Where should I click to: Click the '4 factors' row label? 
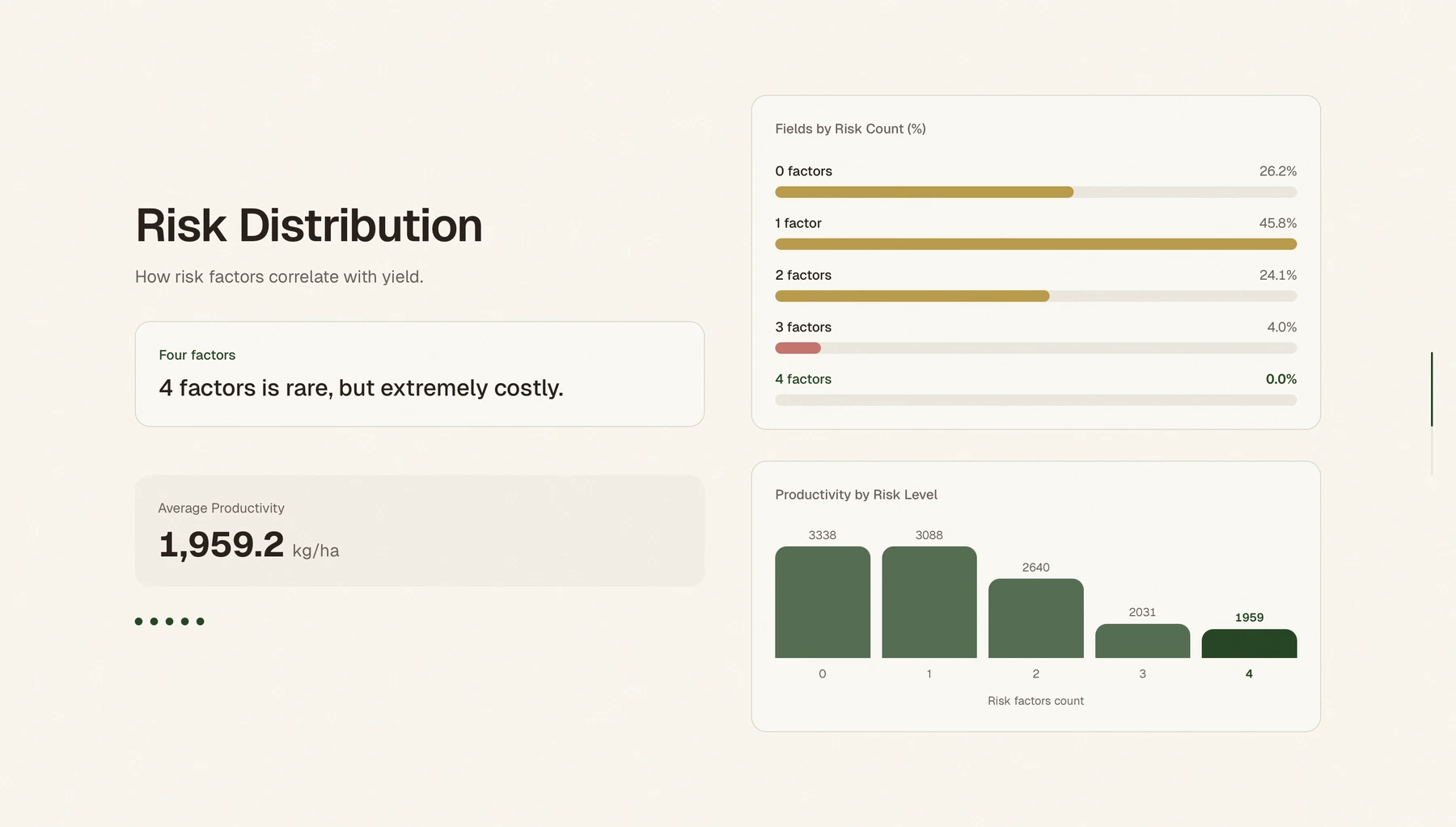[x=803, y=379]
